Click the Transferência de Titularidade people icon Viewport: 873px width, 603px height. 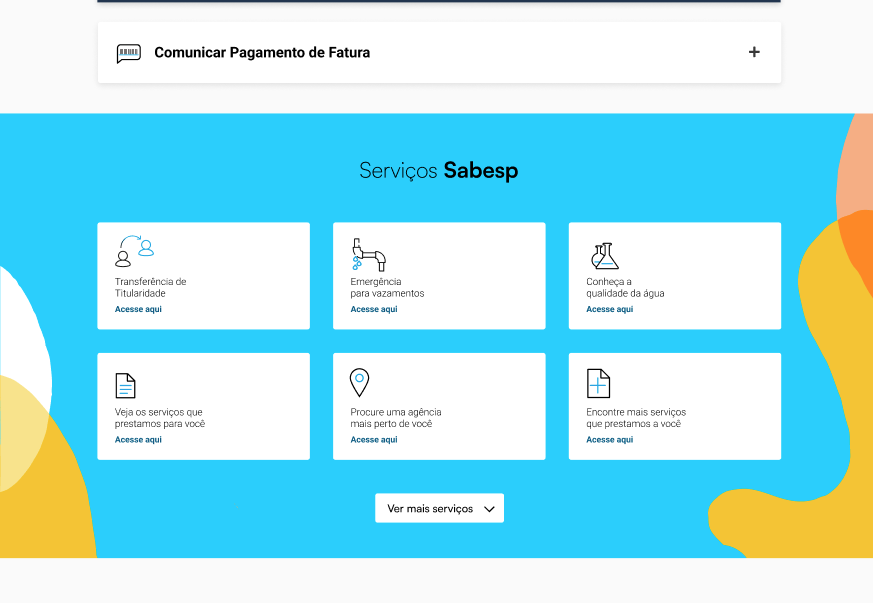click(135, 252)
